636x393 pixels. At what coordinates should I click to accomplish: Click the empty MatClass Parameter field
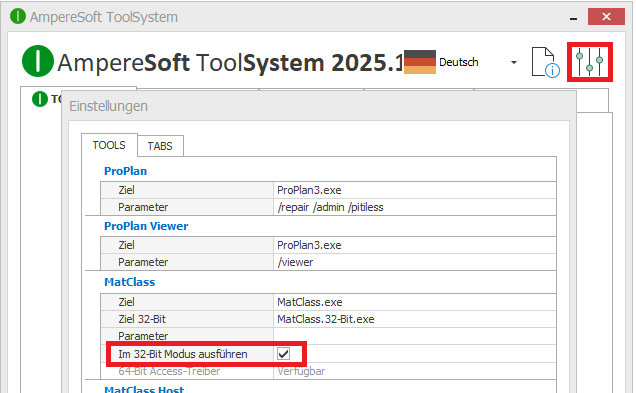[414, 336]
